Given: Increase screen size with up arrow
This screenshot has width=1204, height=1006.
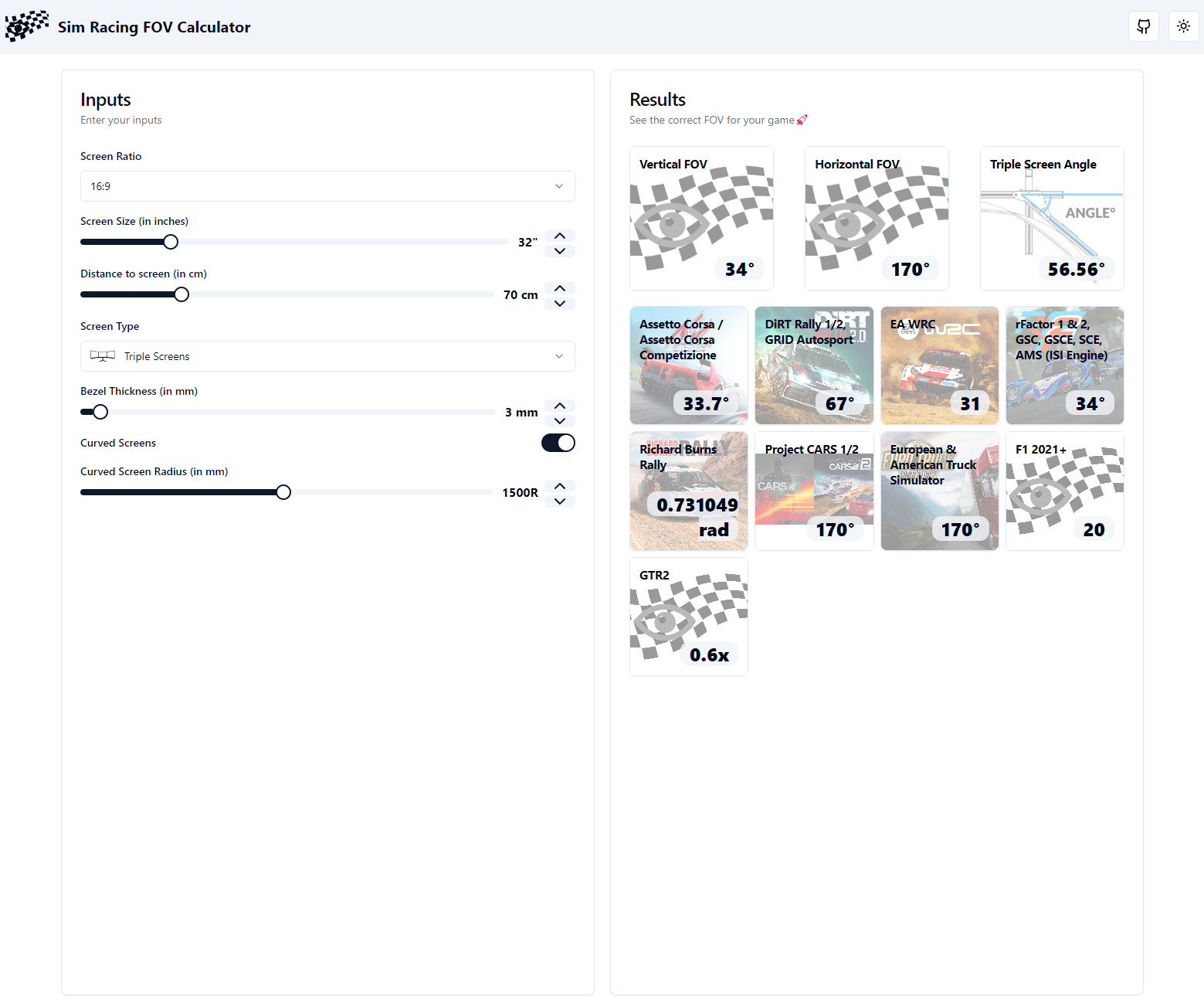Looking at the screenshot, I should 560,235.
